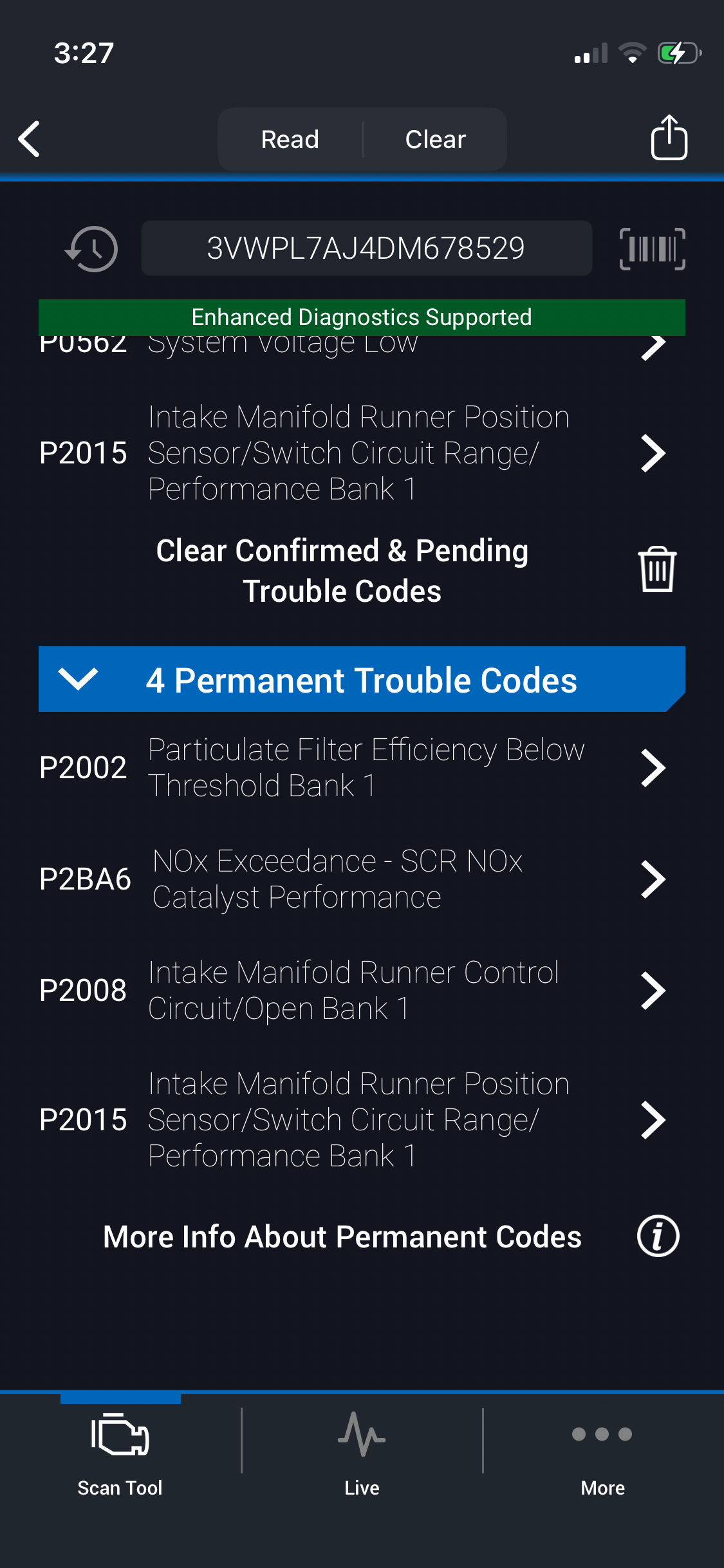Tap the trash can icon

[656, 570]
